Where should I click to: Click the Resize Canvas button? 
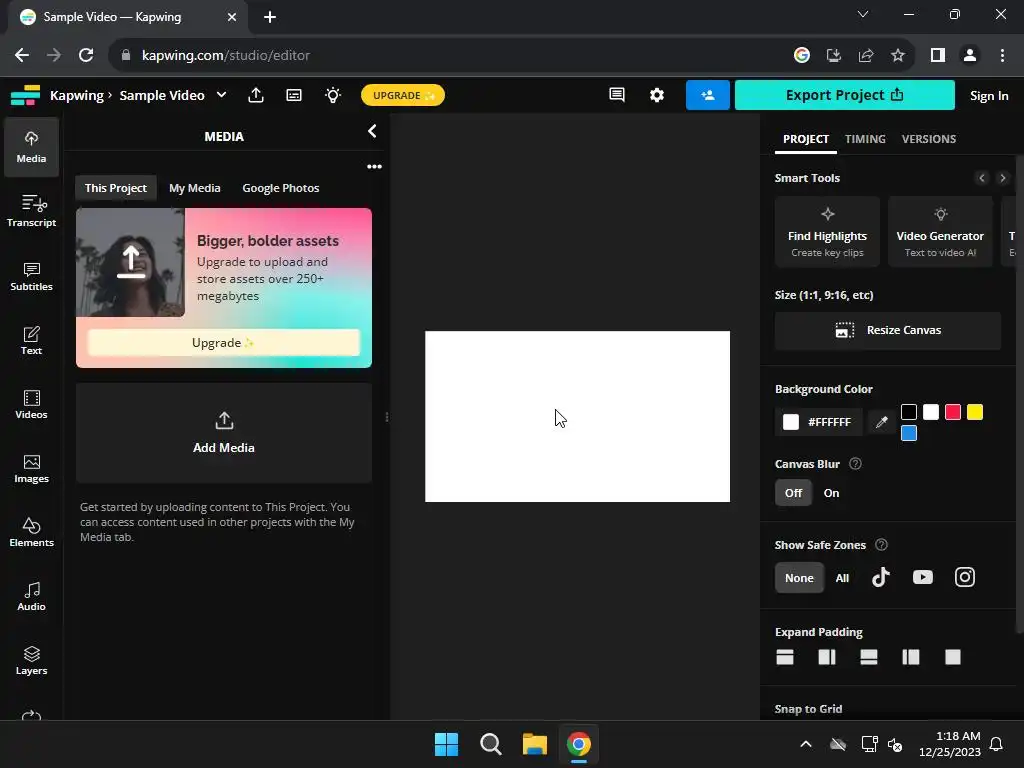click(x=888, y=330)
